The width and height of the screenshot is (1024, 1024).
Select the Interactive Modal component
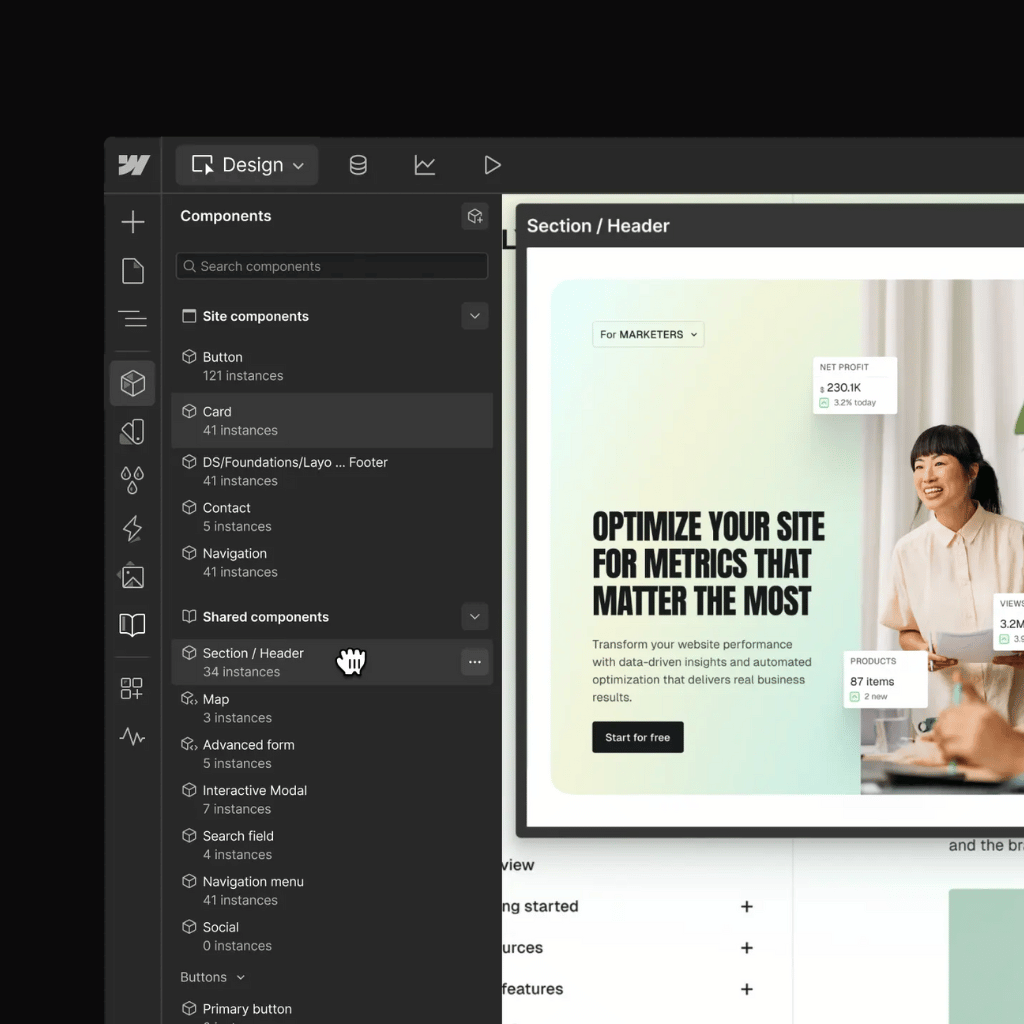point(332,799)
